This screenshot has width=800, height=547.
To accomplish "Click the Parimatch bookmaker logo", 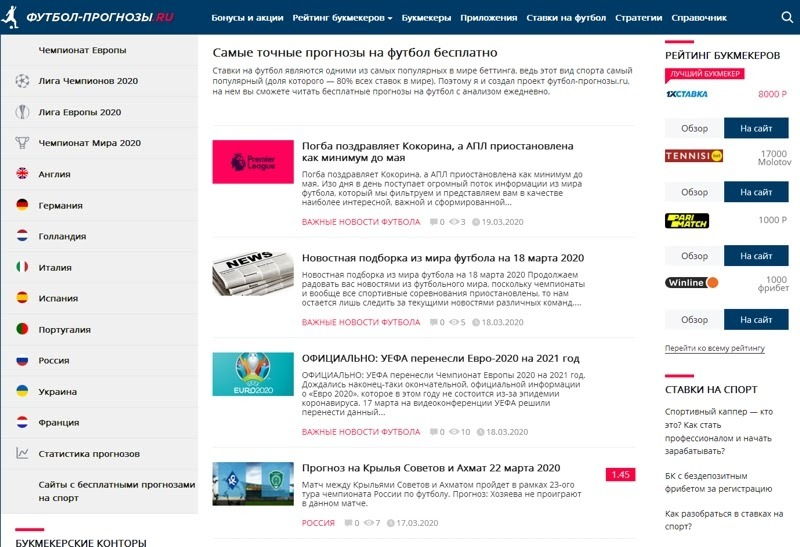I will coord(686,220).
